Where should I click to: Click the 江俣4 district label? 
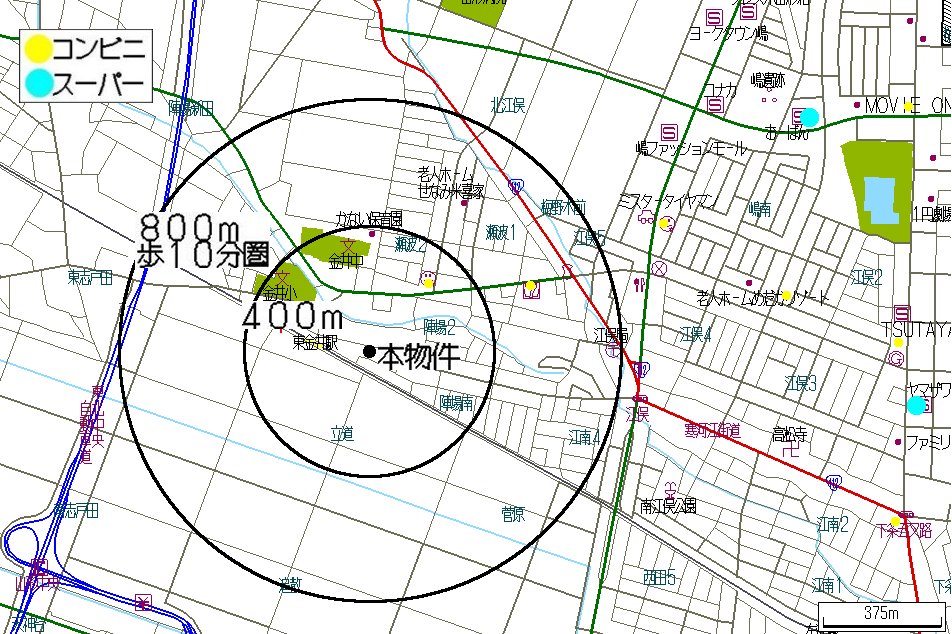[695, 335]
